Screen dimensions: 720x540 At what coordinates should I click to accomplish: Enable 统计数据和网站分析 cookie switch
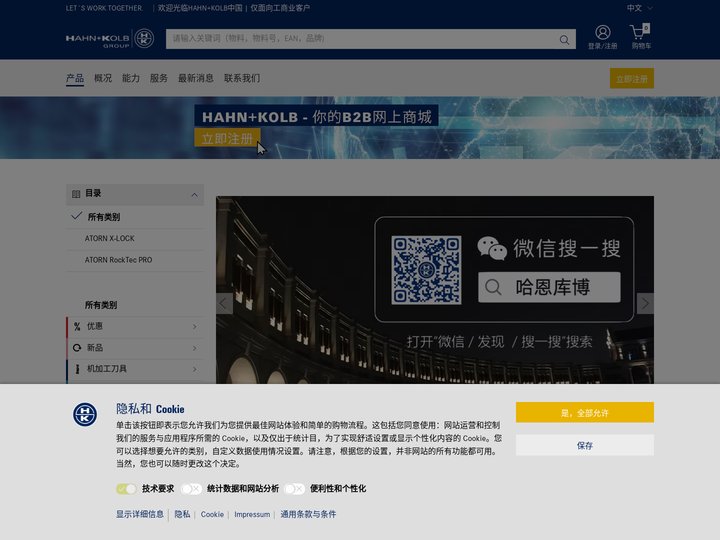tap(191, 489)
